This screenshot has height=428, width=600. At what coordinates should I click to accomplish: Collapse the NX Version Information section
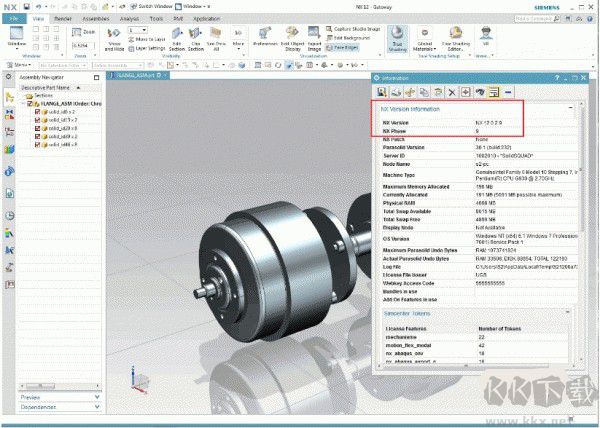pos(570,109)
